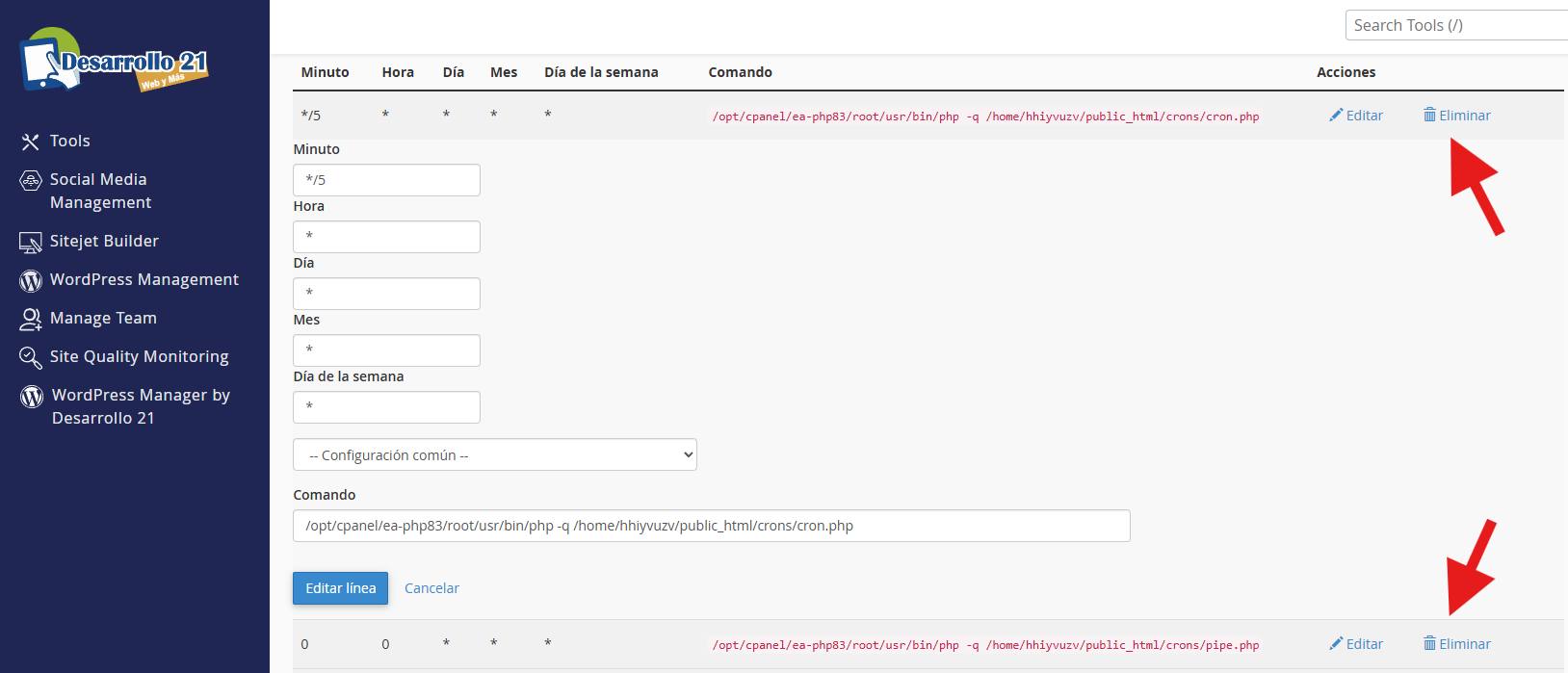The width and height of the screenshot is (1568, 673).
Task: Open WordPress Manager by Desarrollo 21
Action: point(140,406)
